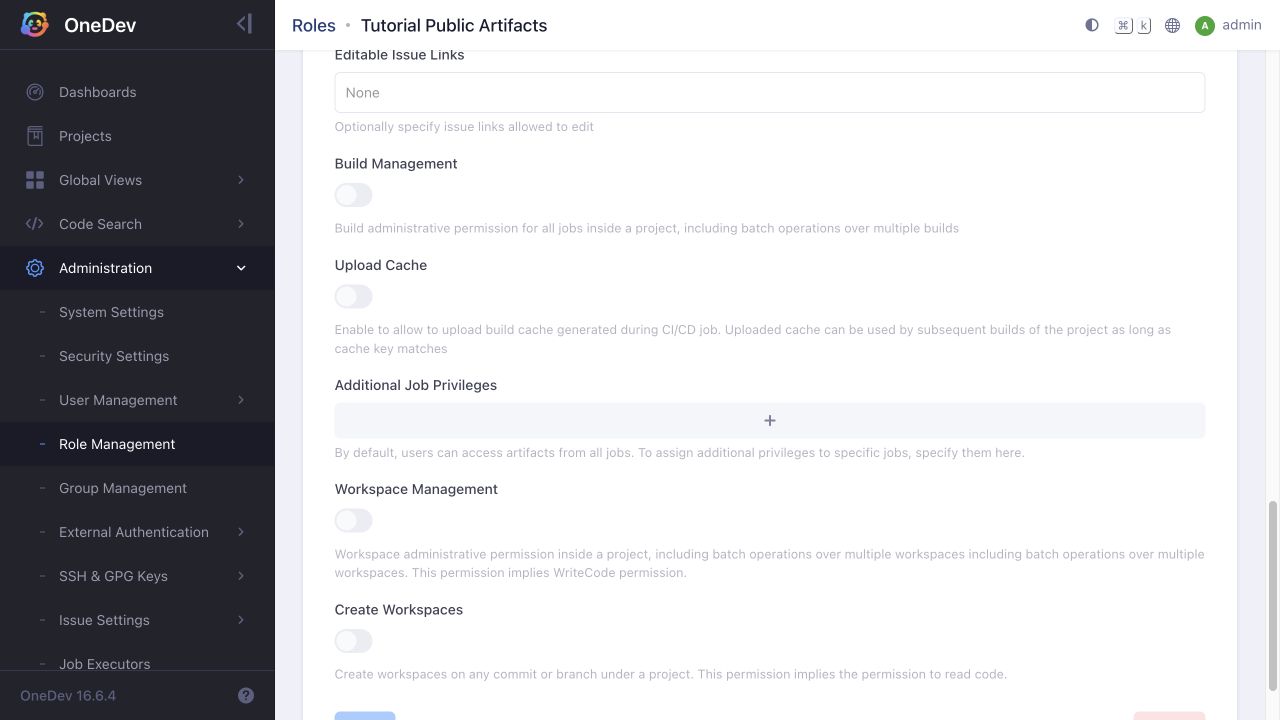
Task: Open the language globe icon
Action: [1173, 25]
